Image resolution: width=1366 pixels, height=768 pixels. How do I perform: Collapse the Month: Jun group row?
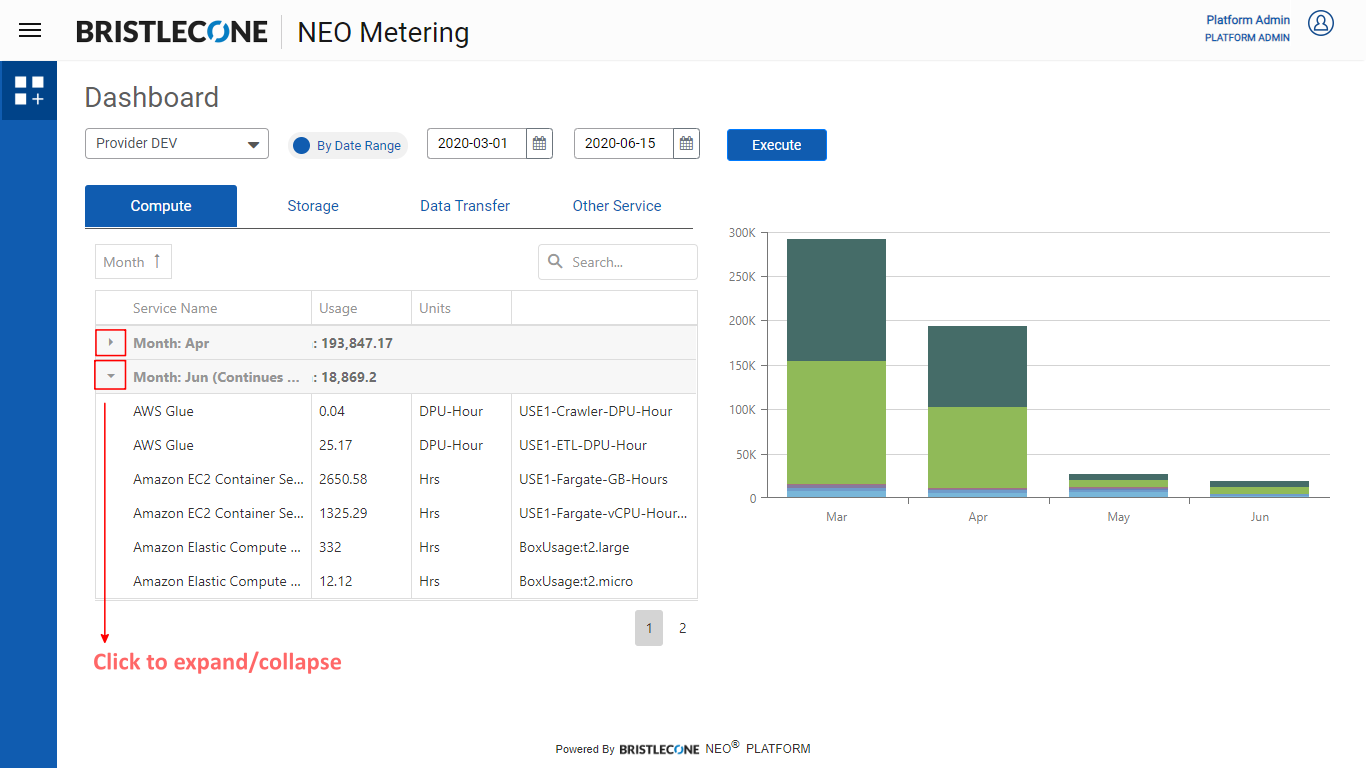tap(110, 377)
